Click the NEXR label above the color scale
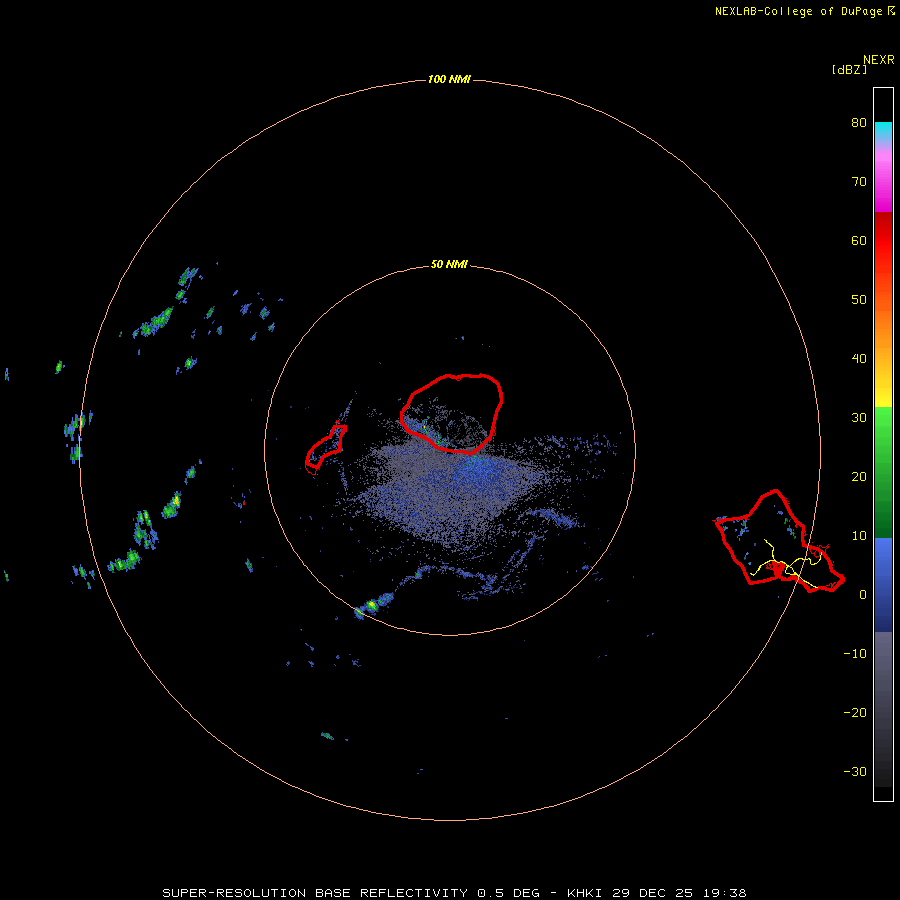 click(x=879, y=60)
